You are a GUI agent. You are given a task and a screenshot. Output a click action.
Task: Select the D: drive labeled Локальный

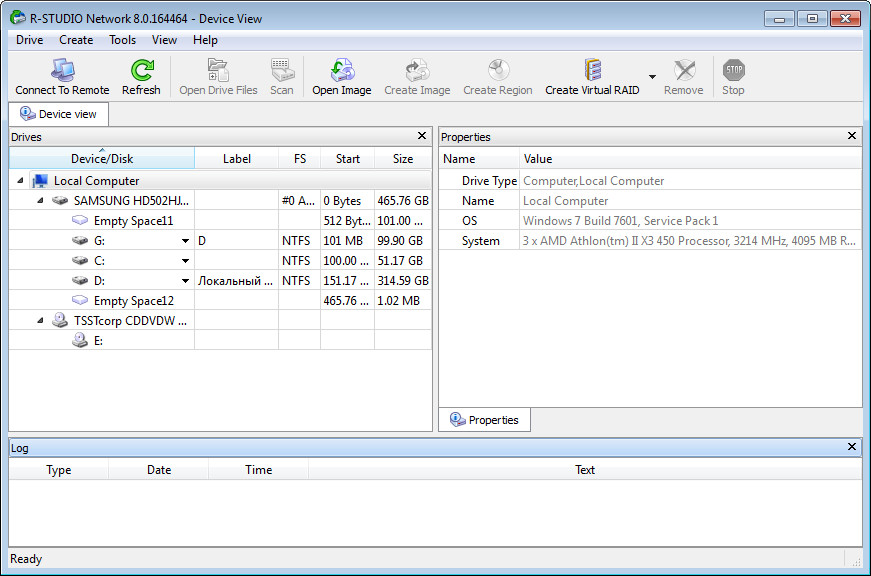[x=100, y=280]
